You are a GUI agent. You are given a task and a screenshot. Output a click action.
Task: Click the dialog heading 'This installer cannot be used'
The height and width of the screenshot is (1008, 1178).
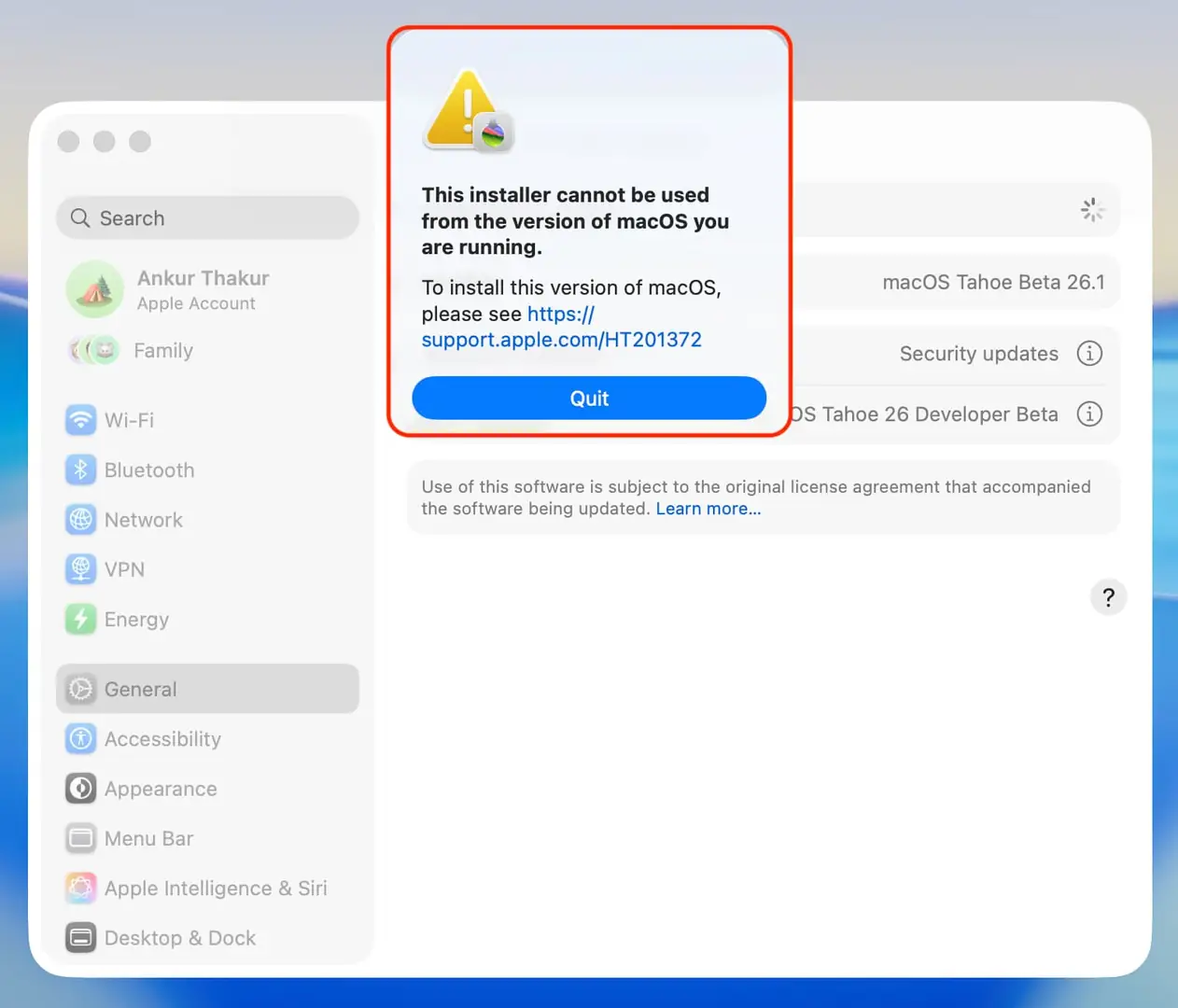(575, 221)
